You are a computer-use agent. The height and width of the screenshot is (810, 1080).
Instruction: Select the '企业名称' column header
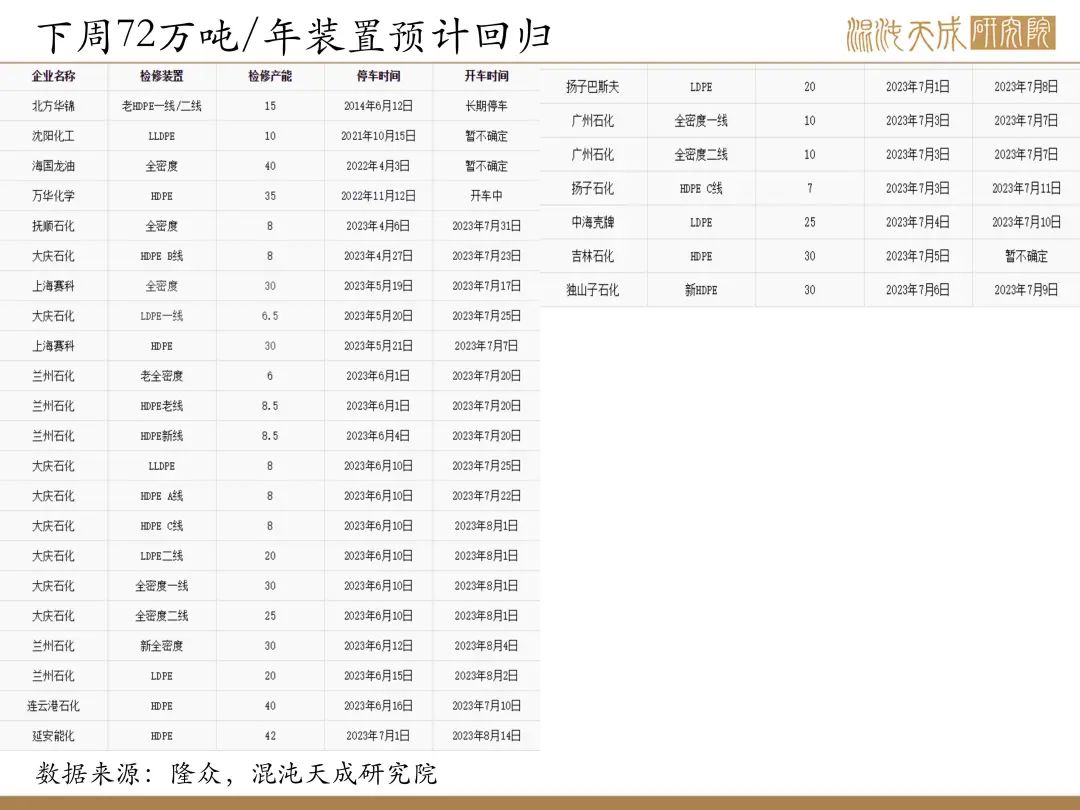[x=53, y=76]
